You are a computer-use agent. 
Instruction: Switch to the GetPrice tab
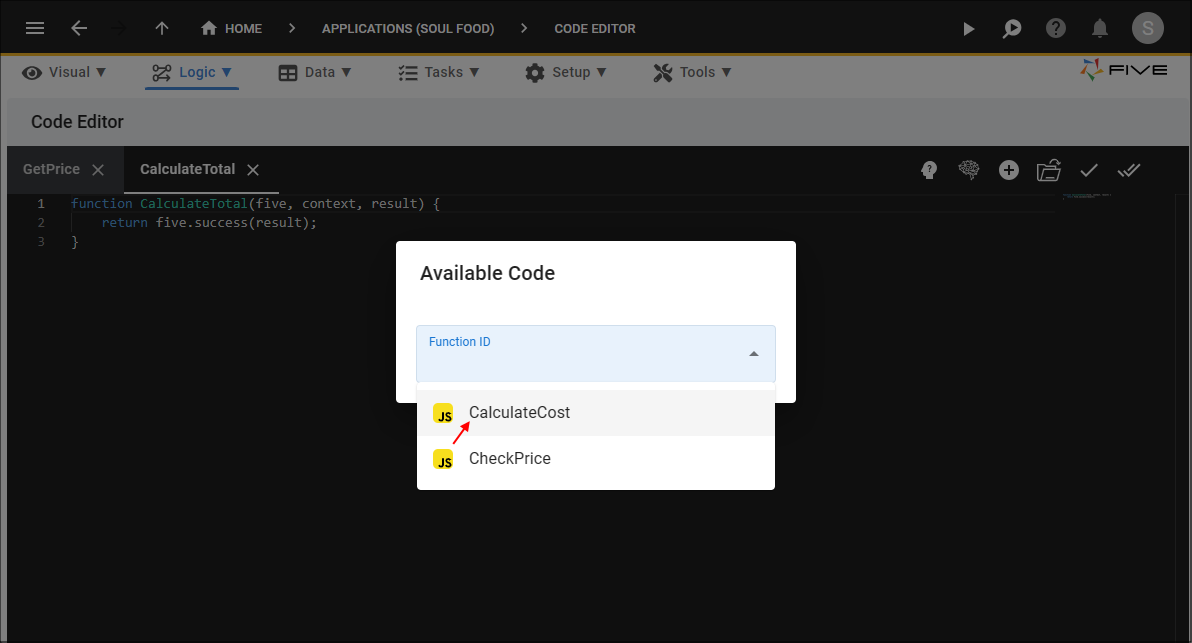[51, 169]
